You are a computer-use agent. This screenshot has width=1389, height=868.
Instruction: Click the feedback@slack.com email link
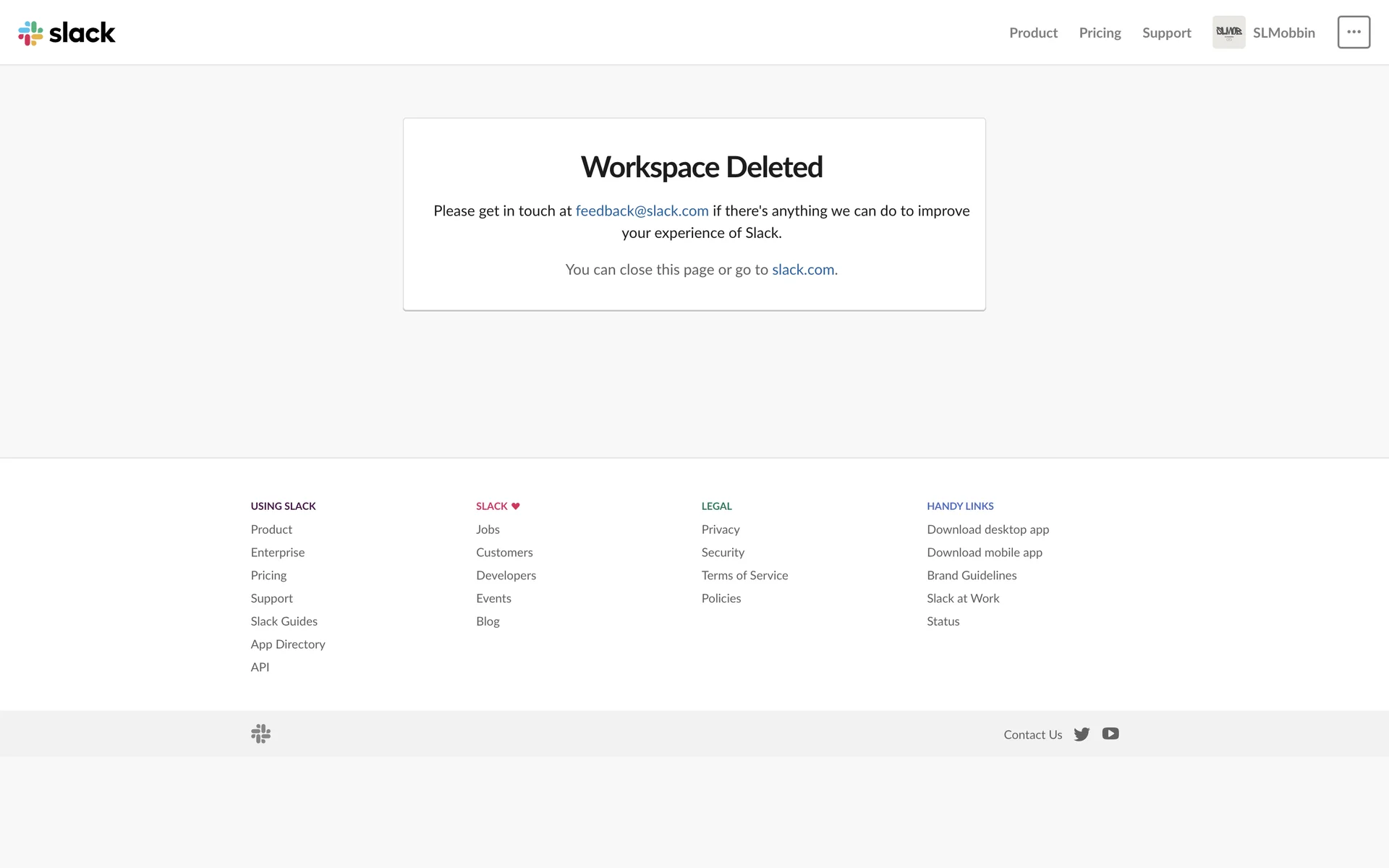(x=642, y=210)
